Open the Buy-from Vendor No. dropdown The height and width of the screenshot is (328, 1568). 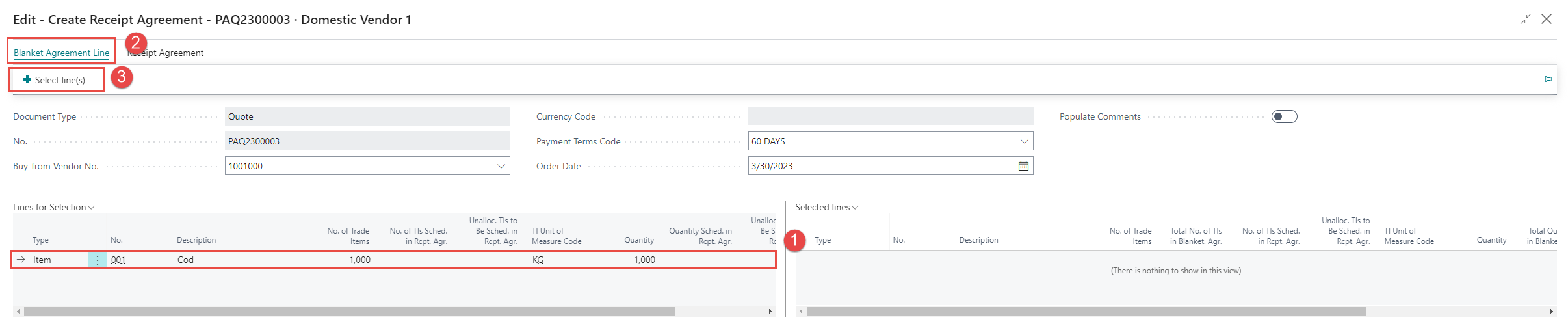[x=501, y=166]
